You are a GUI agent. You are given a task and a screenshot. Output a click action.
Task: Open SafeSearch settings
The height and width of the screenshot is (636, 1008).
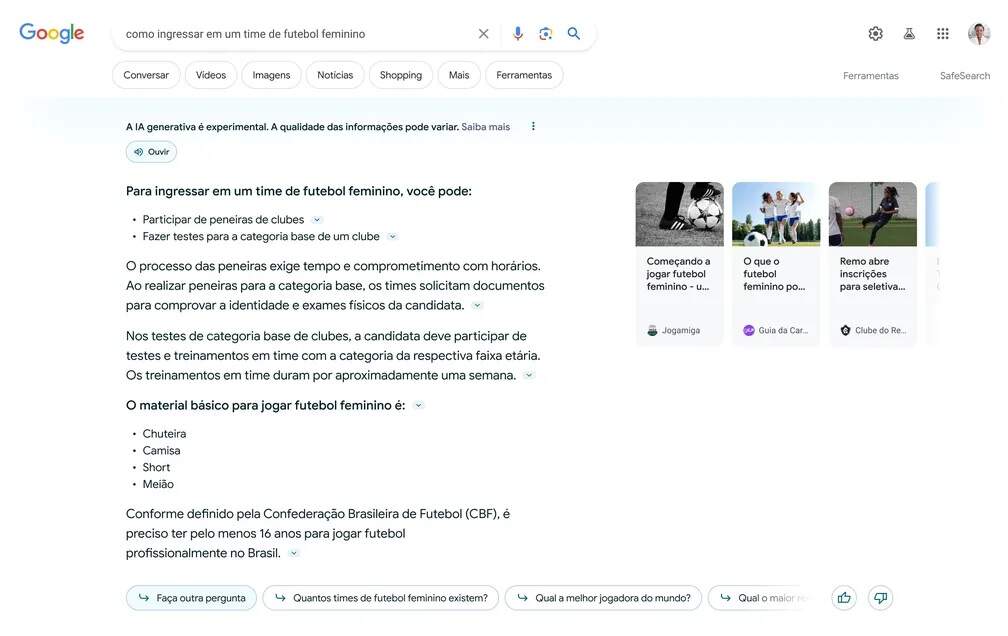(x=965, y=76)
